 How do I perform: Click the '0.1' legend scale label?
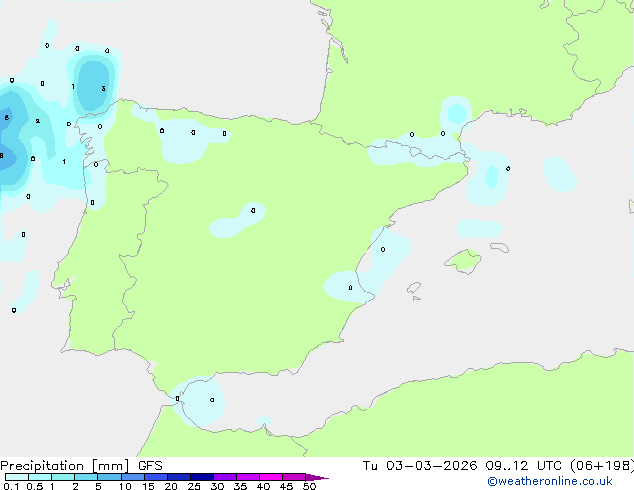click(11, 486)
